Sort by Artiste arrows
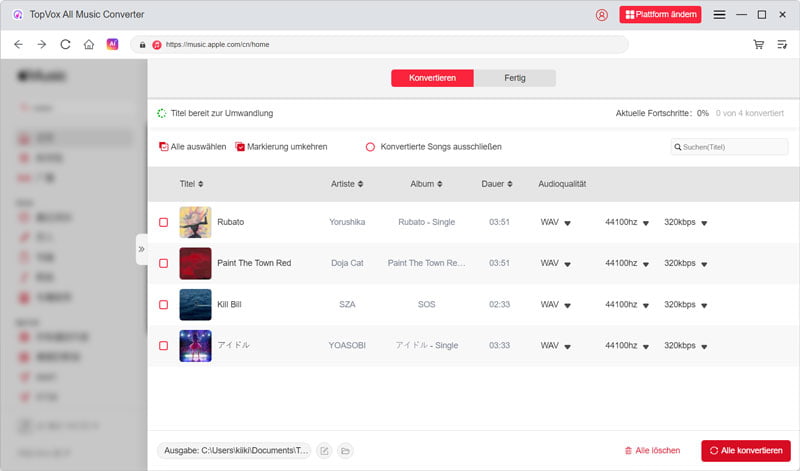Image resolution: width=800 pixels, height=471 pixels. (x=360, y=184)
